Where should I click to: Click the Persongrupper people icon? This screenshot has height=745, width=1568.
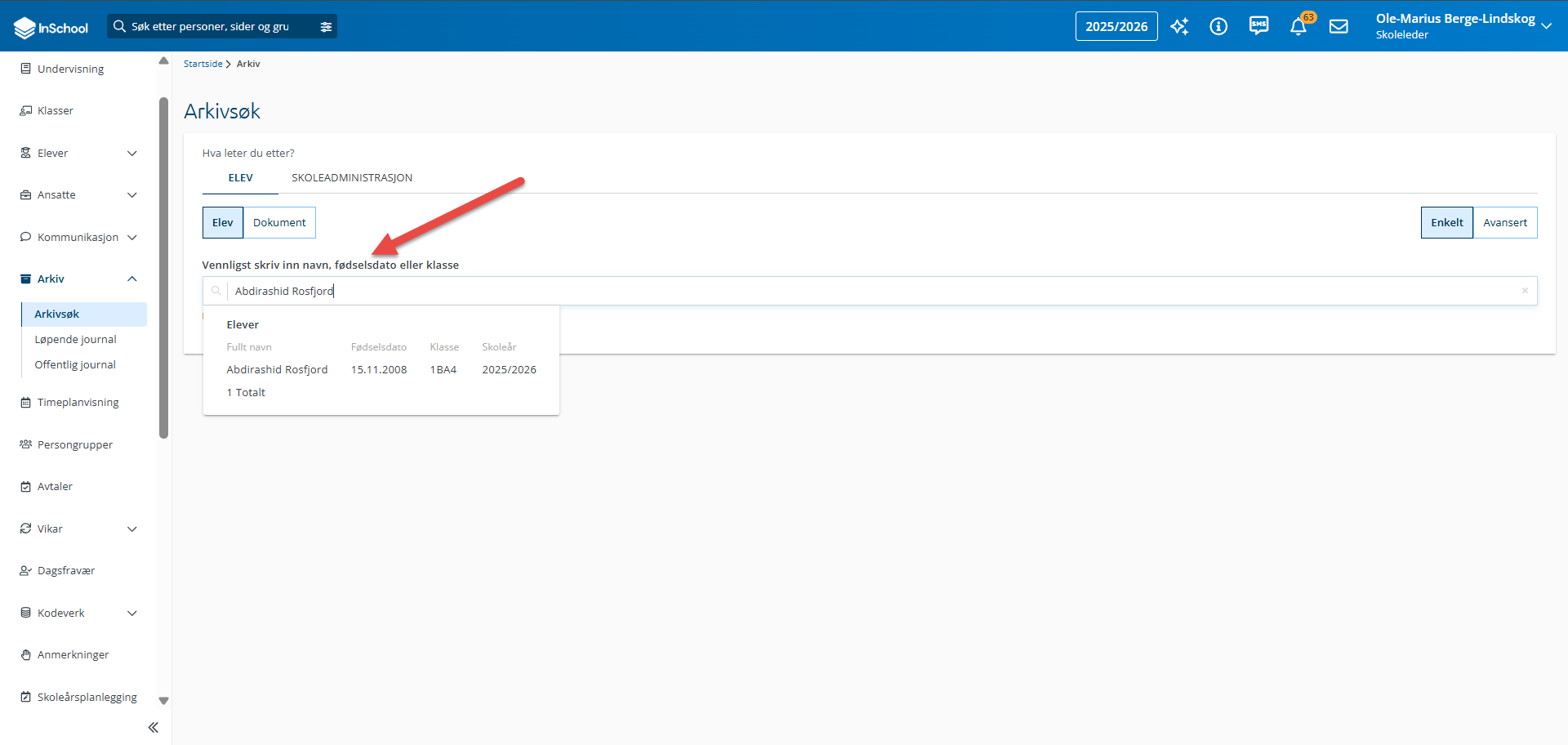pyautogui.click(x=26, y=444)
